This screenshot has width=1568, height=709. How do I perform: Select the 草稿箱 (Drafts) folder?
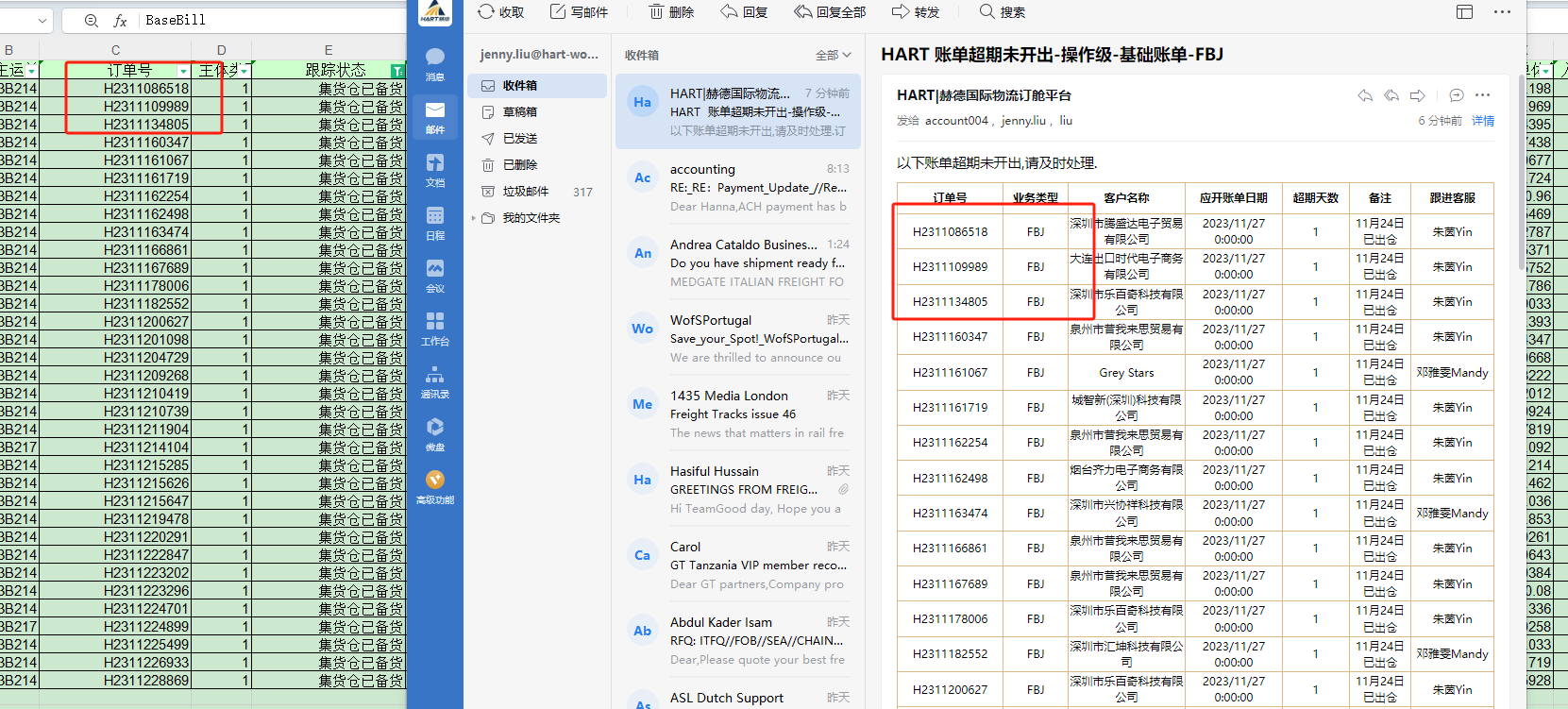pyautogui.click(x=519, y=112)
